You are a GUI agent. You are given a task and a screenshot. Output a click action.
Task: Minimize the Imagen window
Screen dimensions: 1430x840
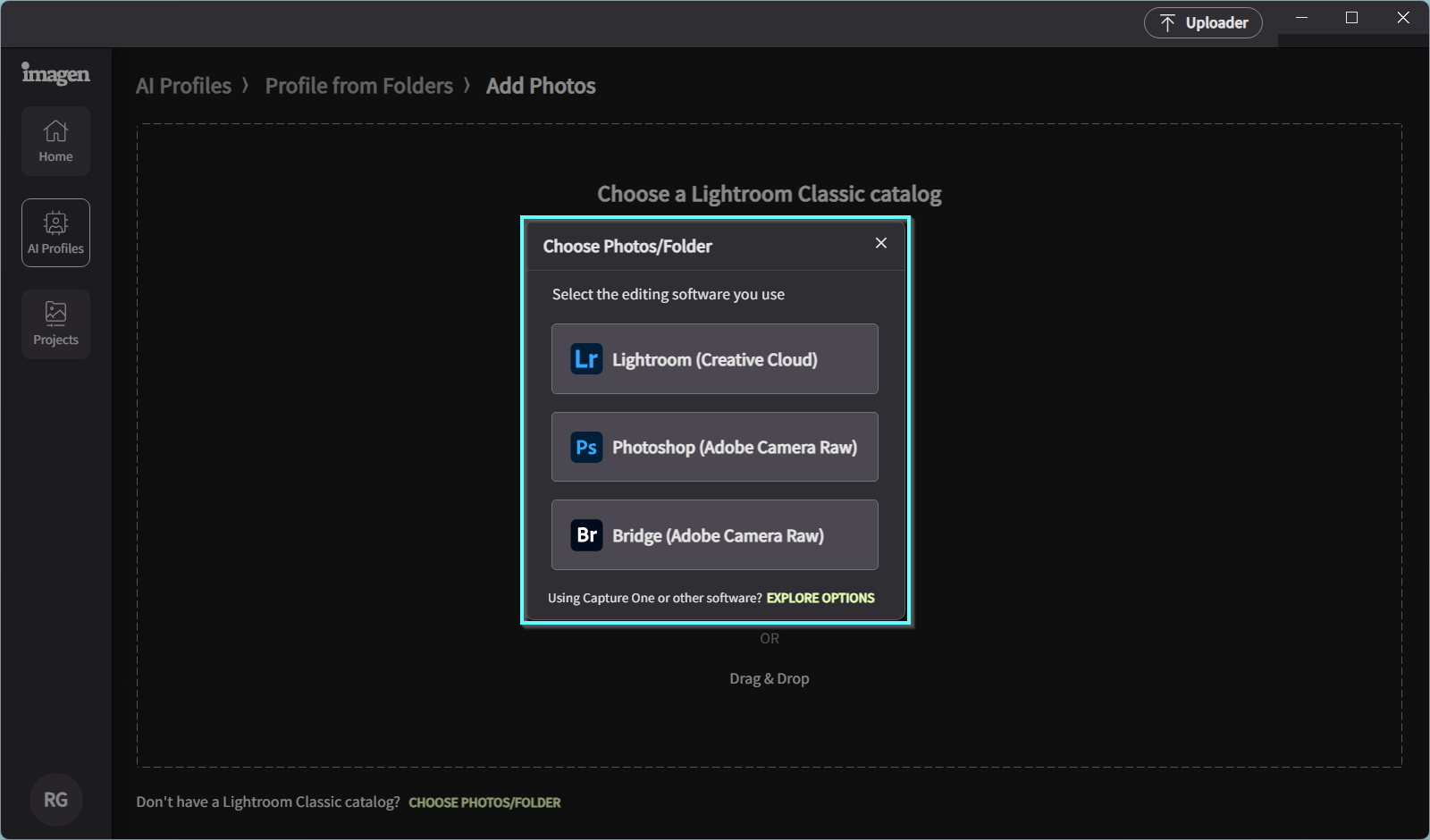click(1302, 18)
